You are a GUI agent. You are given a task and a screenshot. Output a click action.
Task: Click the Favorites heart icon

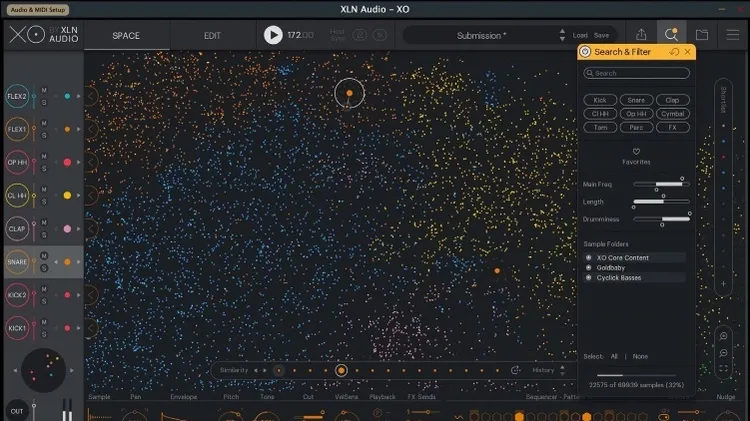tap(636, 152)
